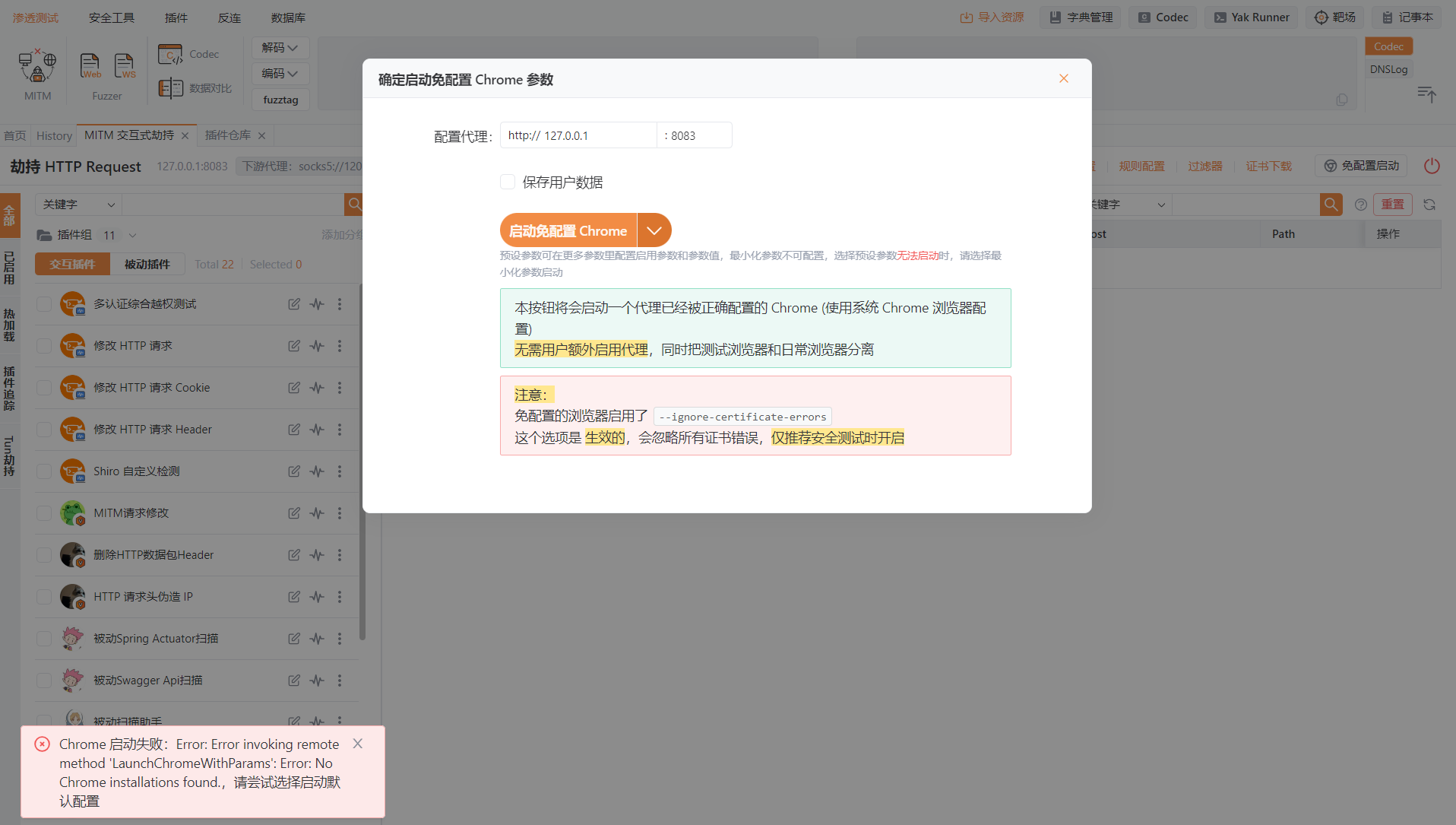This screenshot has width=1456, height=825.
Task: Dismiss the Chrome 启动失败 error notification
Action: (x=358, y=744)
